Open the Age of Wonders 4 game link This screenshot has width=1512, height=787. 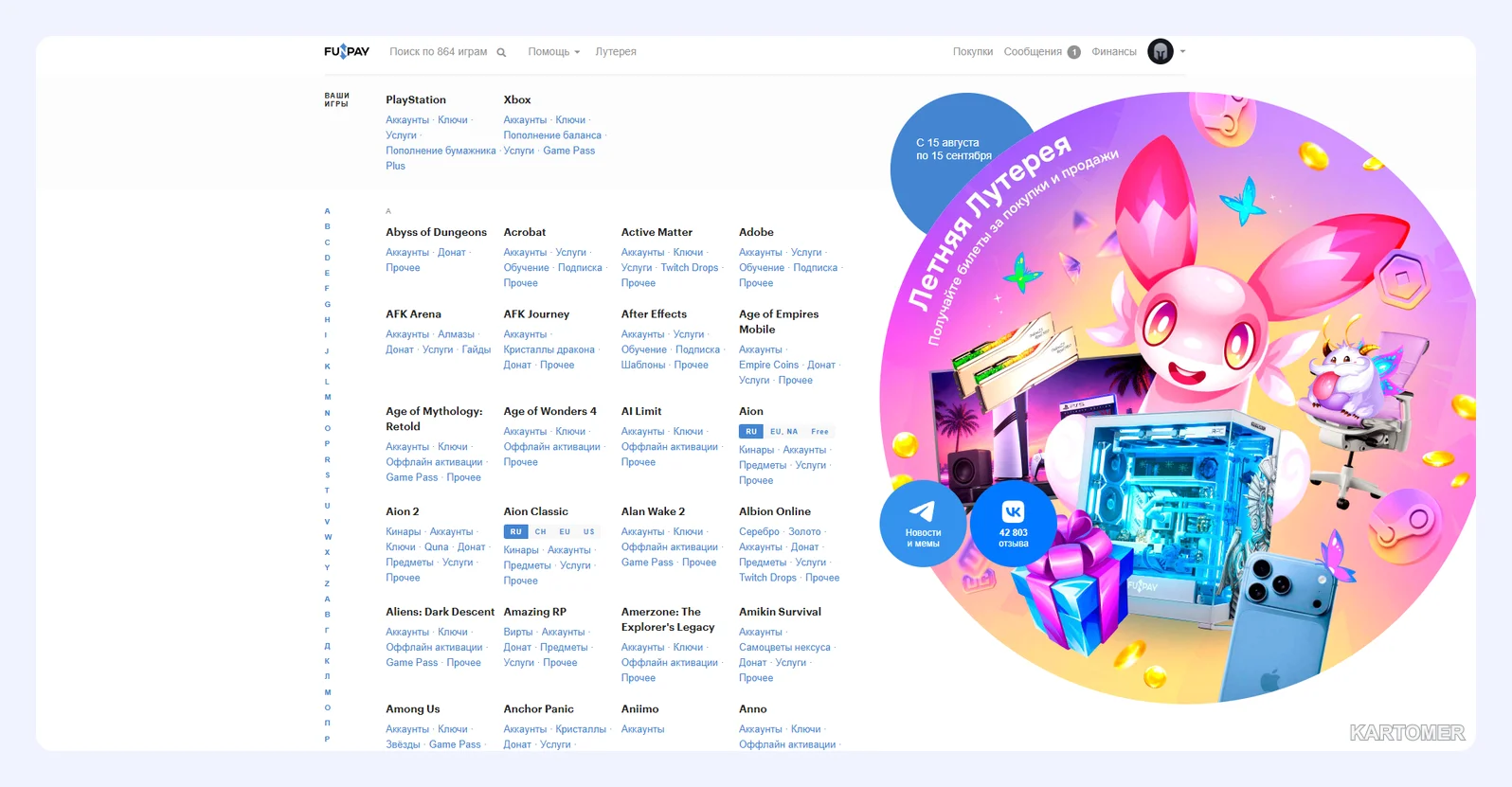pyautogui.click(x=550, y=411)
